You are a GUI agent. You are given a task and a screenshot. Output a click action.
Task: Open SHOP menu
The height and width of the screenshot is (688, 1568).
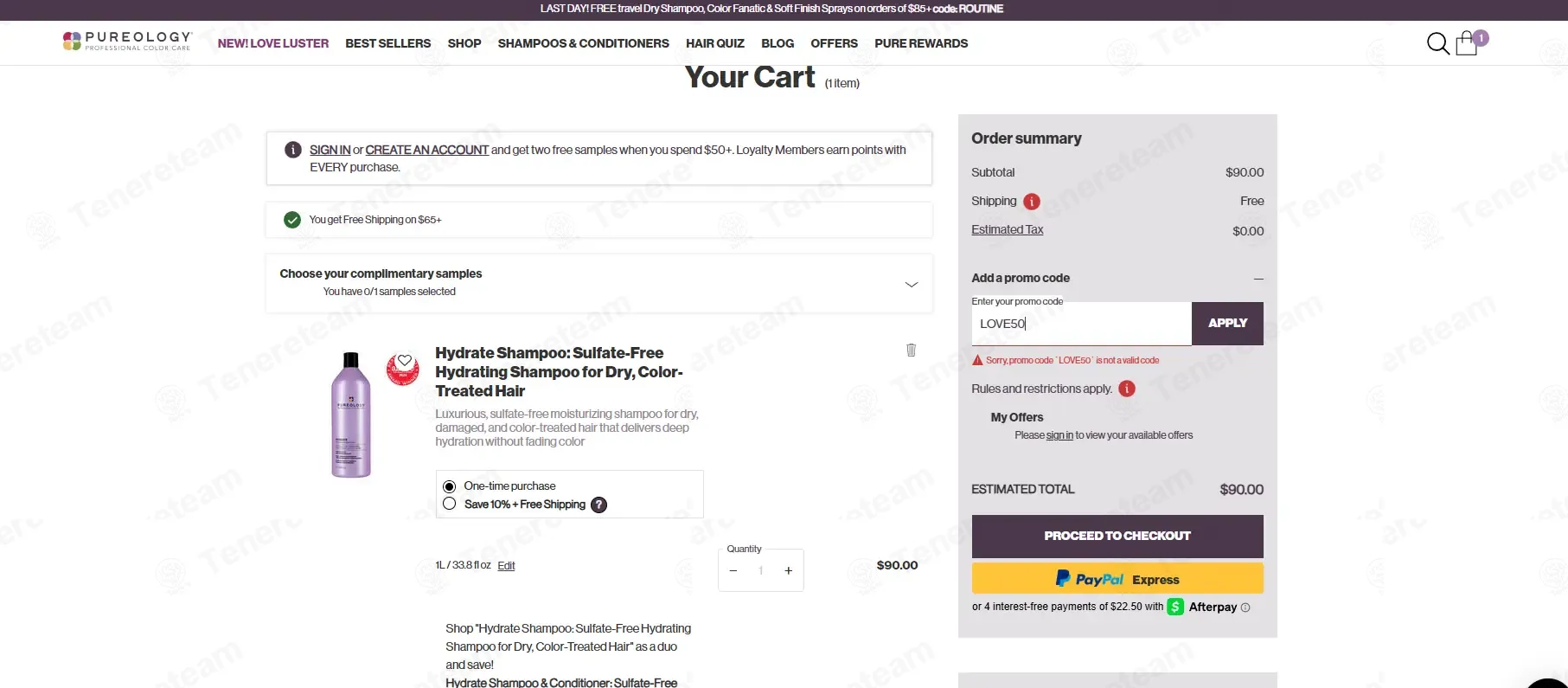(464, 43)
